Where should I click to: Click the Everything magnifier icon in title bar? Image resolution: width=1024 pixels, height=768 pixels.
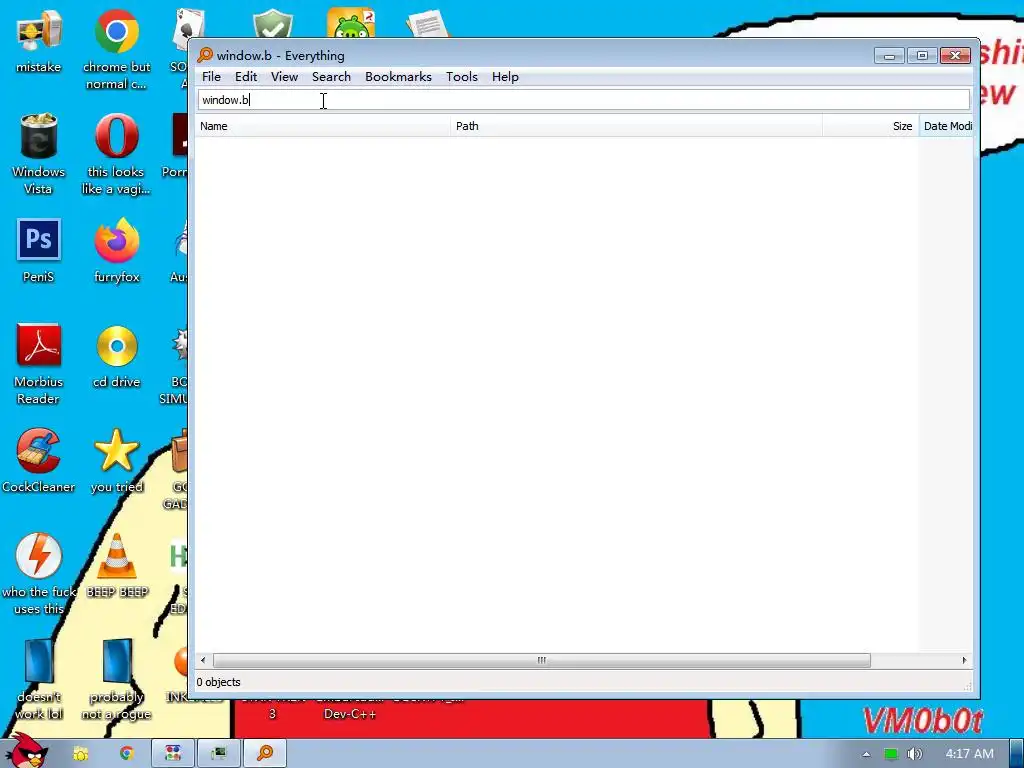[205, 55]
